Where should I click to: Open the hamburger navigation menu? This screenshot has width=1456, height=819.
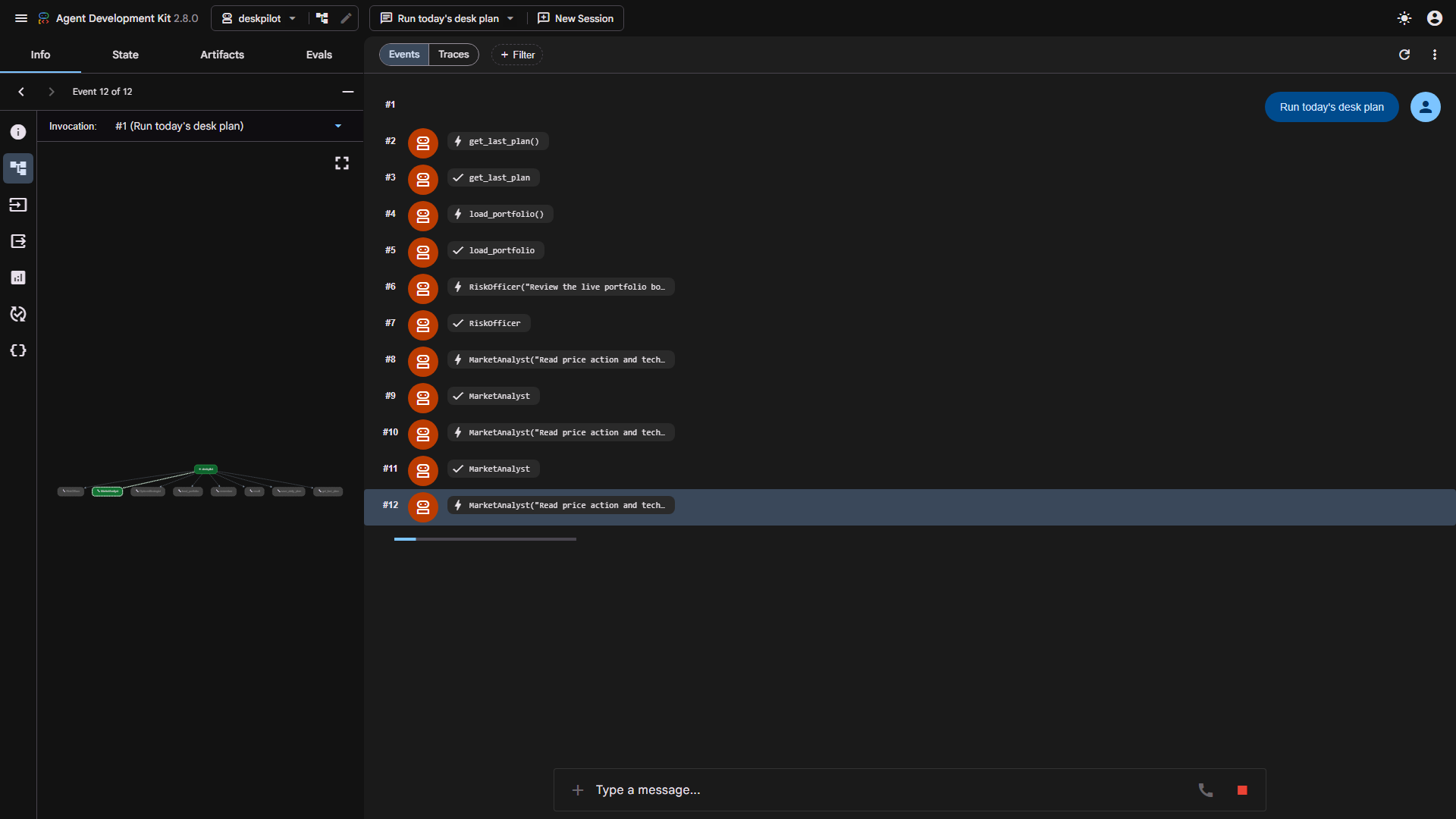21,18
